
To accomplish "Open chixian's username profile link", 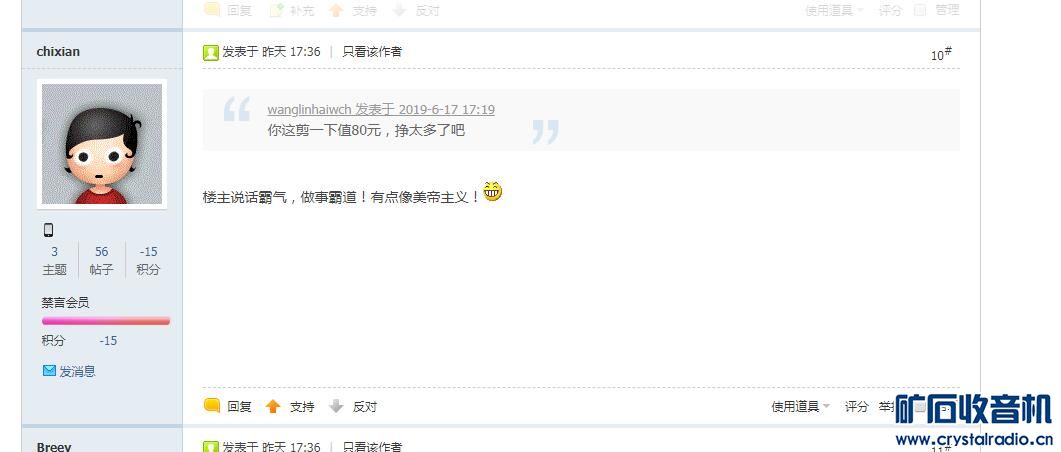I will pos(58,51).
